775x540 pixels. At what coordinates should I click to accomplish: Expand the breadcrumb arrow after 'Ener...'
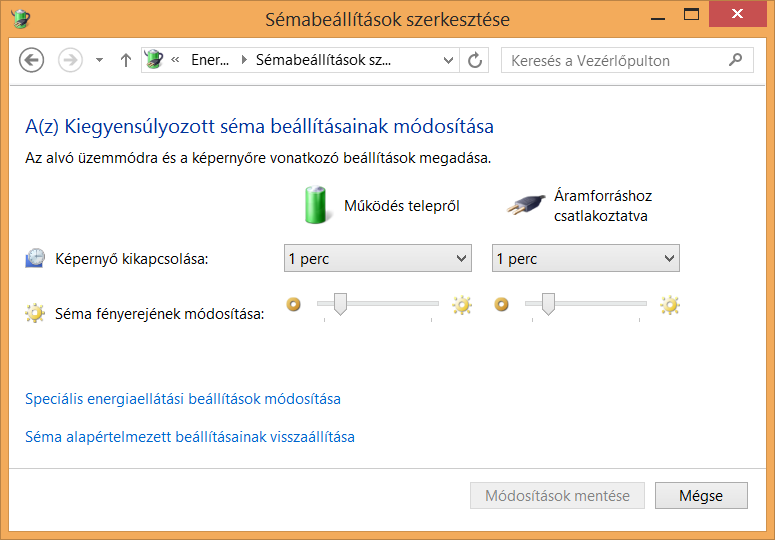pos(244,60)
